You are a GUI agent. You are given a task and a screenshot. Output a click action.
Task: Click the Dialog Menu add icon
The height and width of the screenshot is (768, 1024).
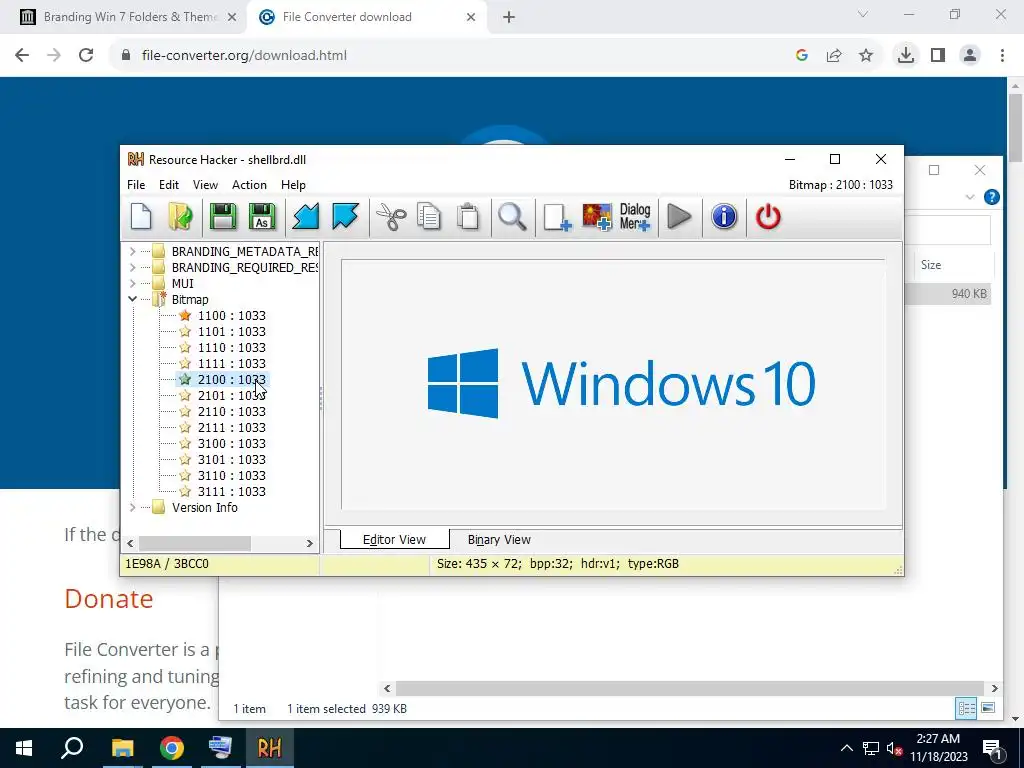pos(635,217)
